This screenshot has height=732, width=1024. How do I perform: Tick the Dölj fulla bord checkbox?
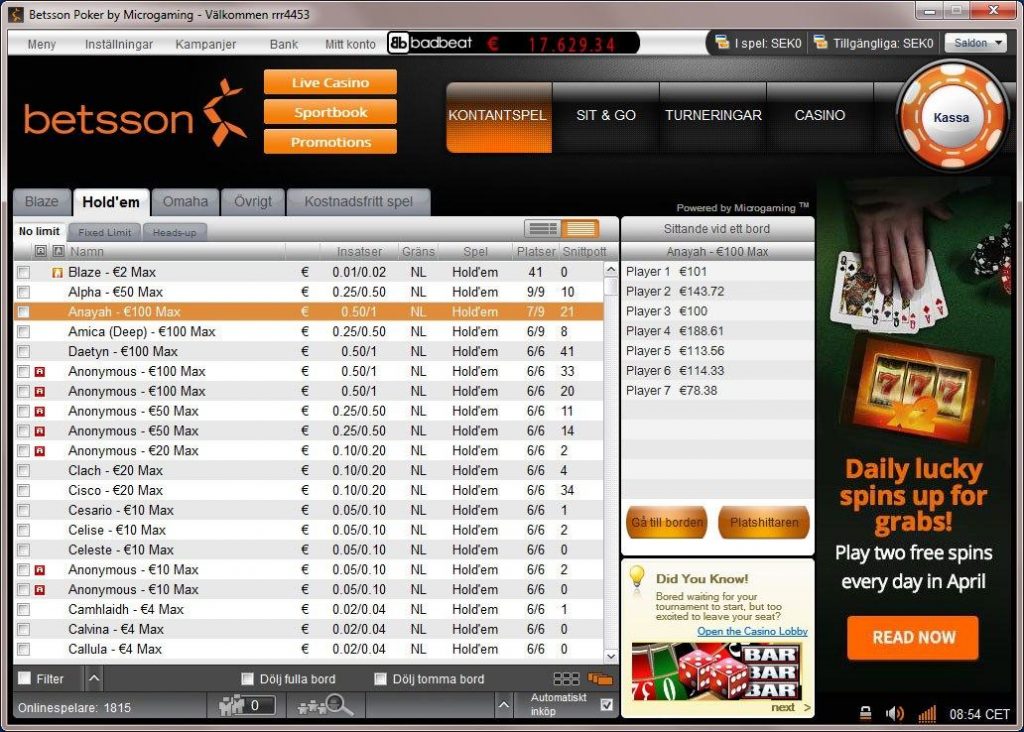point(248,679)
